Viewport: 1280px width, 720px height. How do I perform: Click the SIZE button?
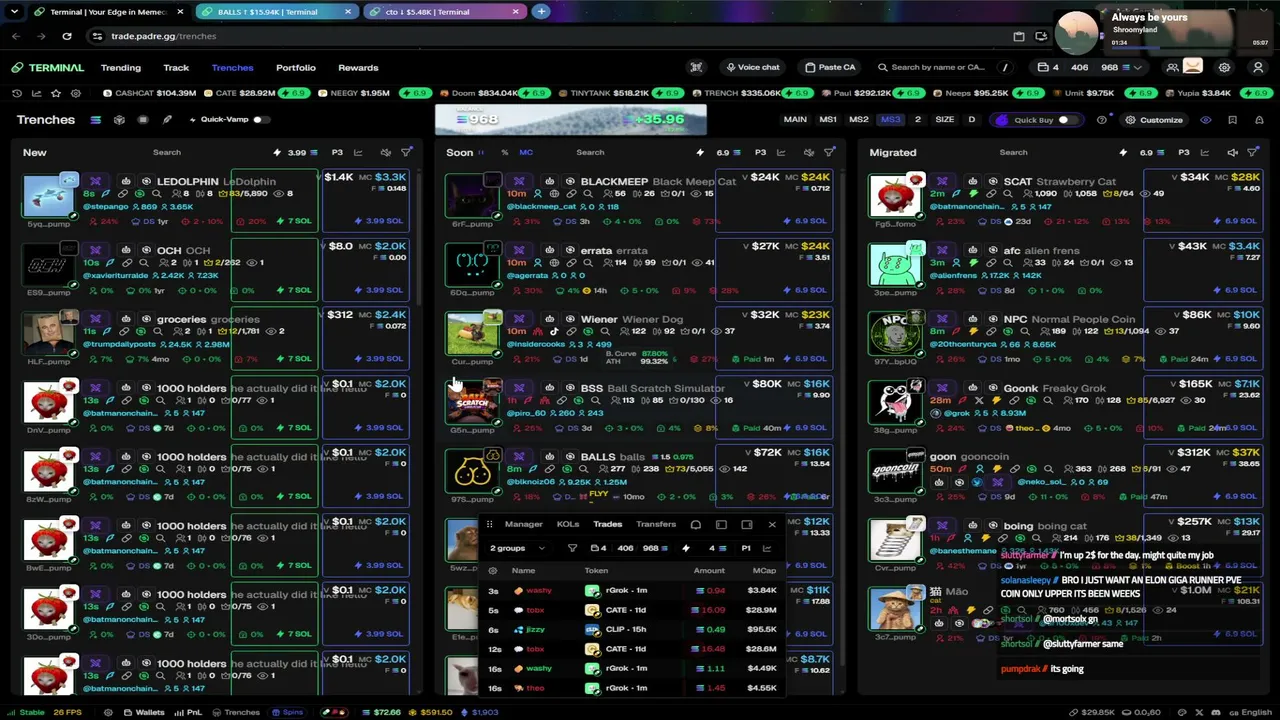point(944,120)
